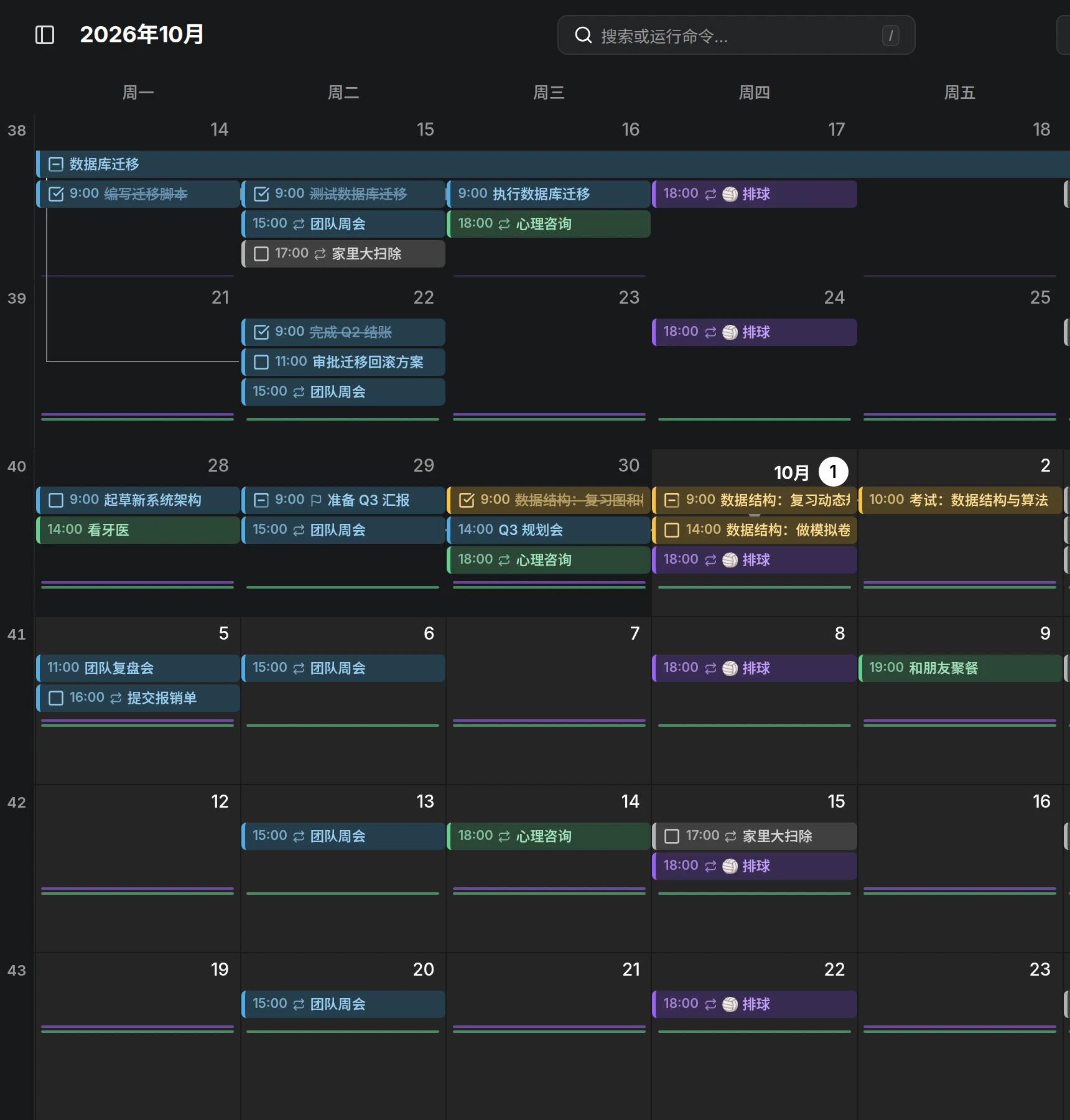The height and width of the screenshot is (1120, 1070).
Task: Uncheck 数据结构：复习图 completed checkbox
Action: tap(467, 500)
